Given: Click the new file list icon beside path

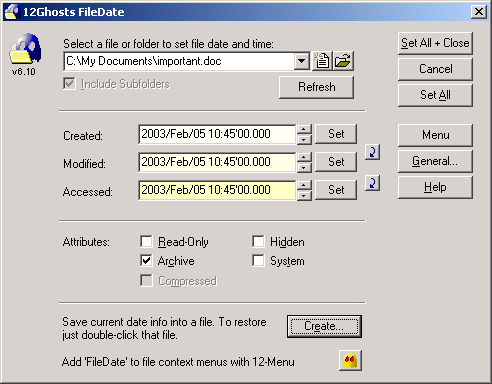Looking at the screenshot, I should [x=322, y=61].
